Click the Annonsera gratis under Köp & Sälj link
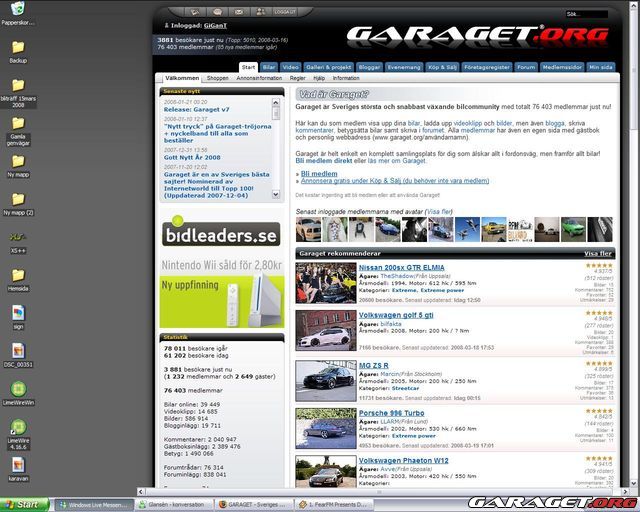 point(395,181)
